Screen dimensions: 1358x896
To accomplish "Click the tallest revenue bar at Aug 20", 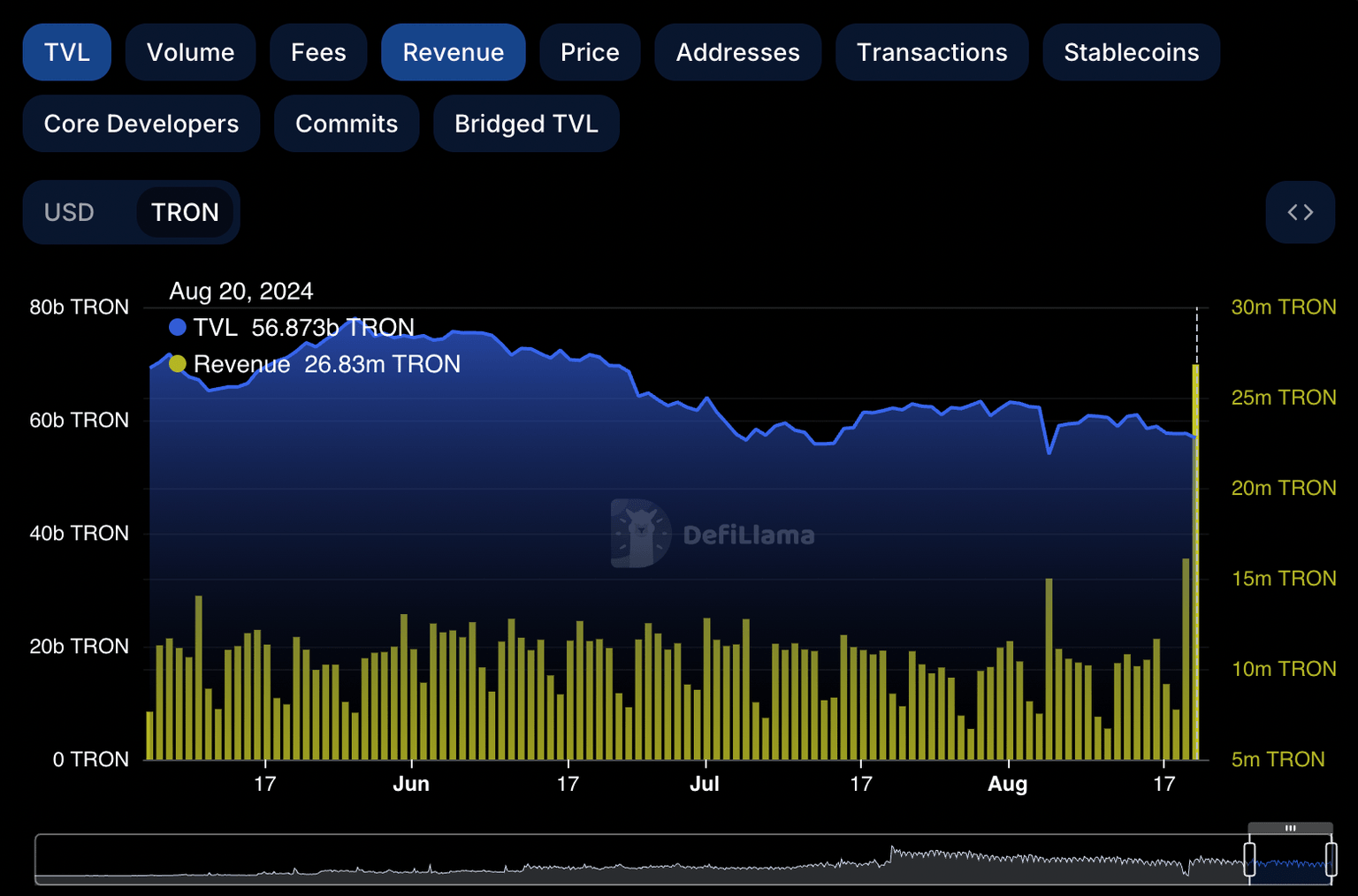I will tap(1195, 562).
